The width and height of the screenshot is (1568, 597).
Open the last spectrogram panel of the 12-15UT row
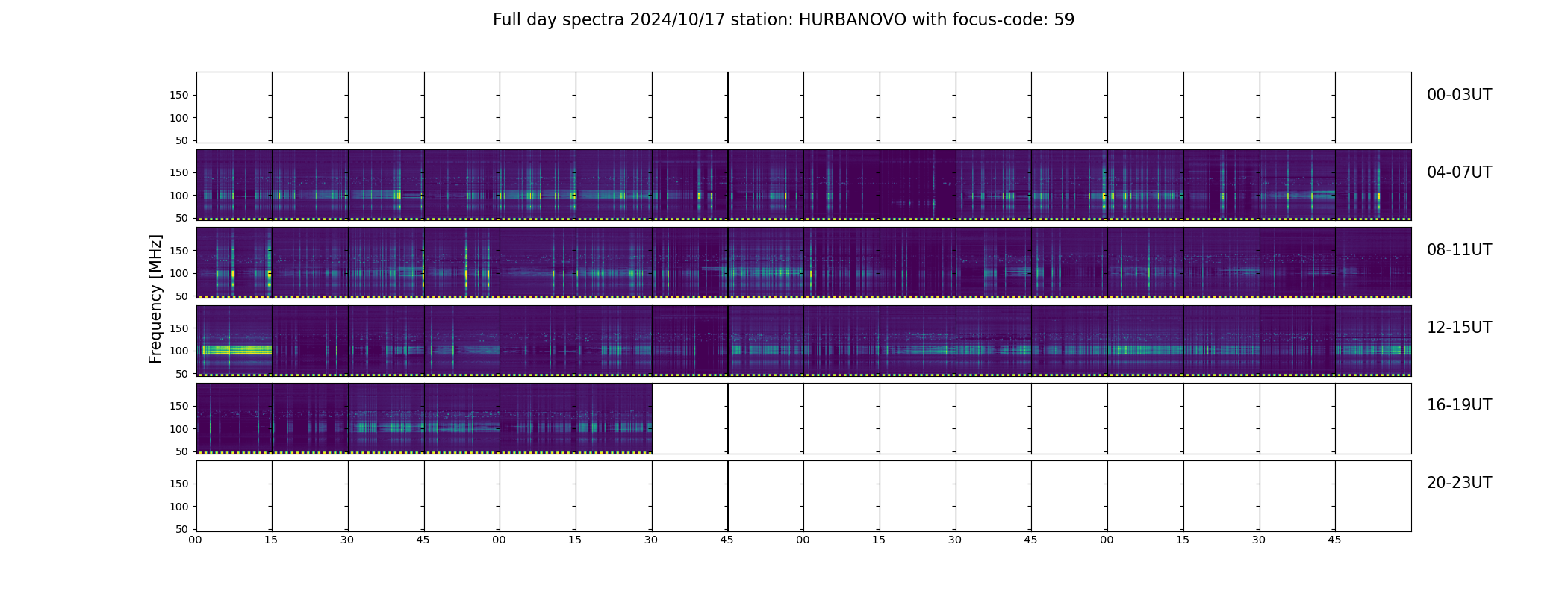coord(1373,340)
